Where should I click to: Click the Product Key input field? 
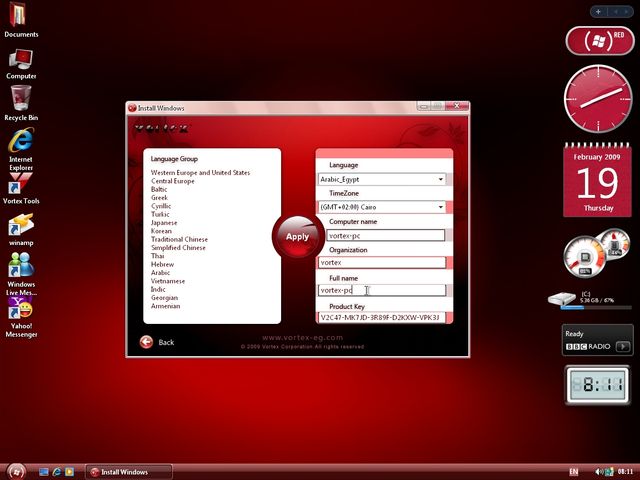(382, 318)
